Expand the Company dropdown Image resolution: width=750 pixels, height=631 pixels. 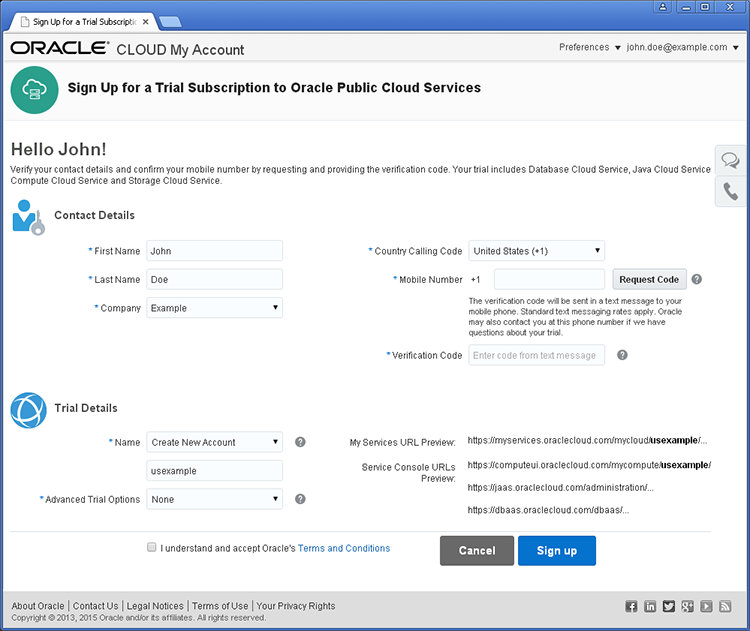click(x=214, y=308)
